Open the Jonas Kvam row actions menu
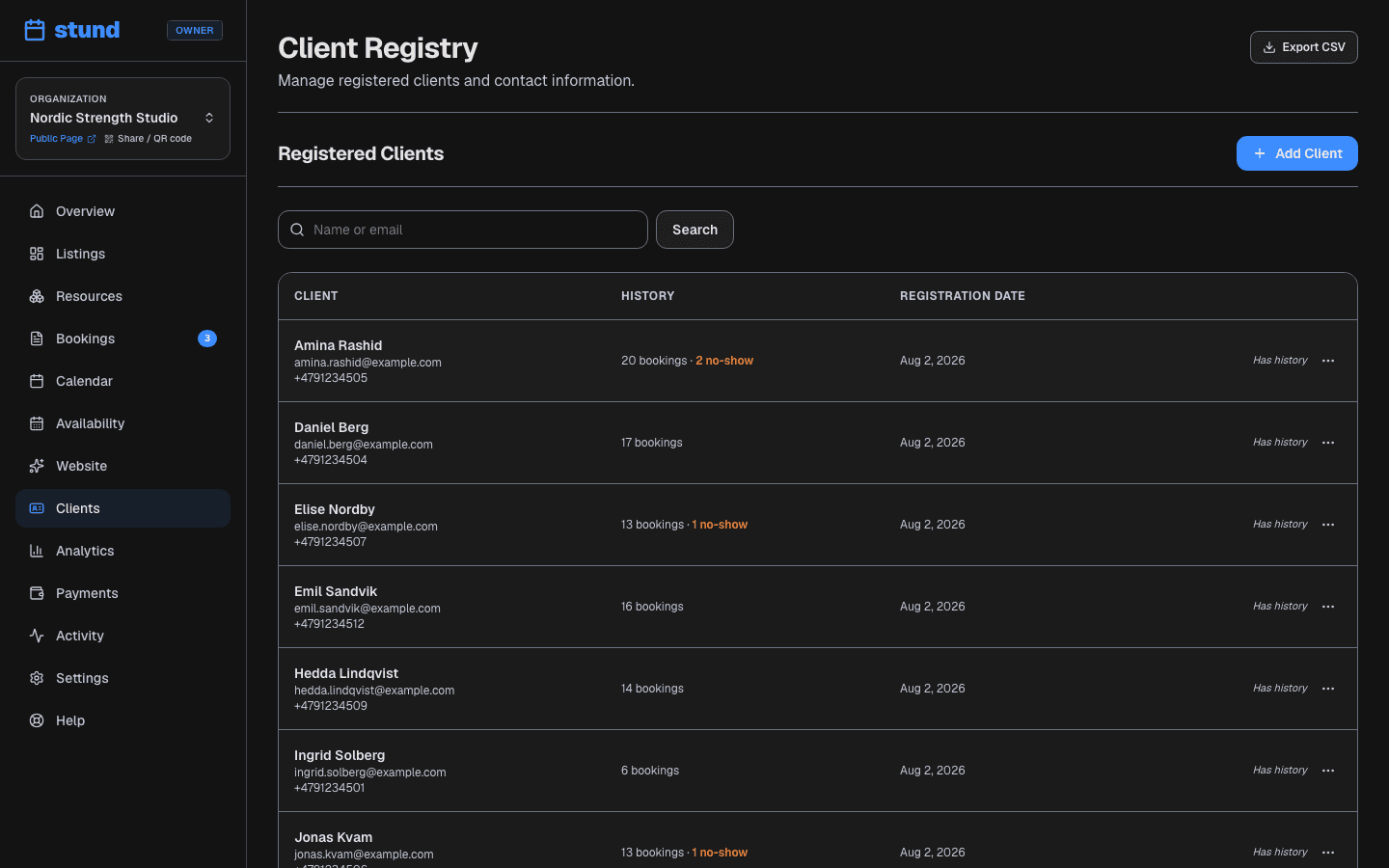The height and width of the screenshot is (868, 1389). (x=1328, y=853)
